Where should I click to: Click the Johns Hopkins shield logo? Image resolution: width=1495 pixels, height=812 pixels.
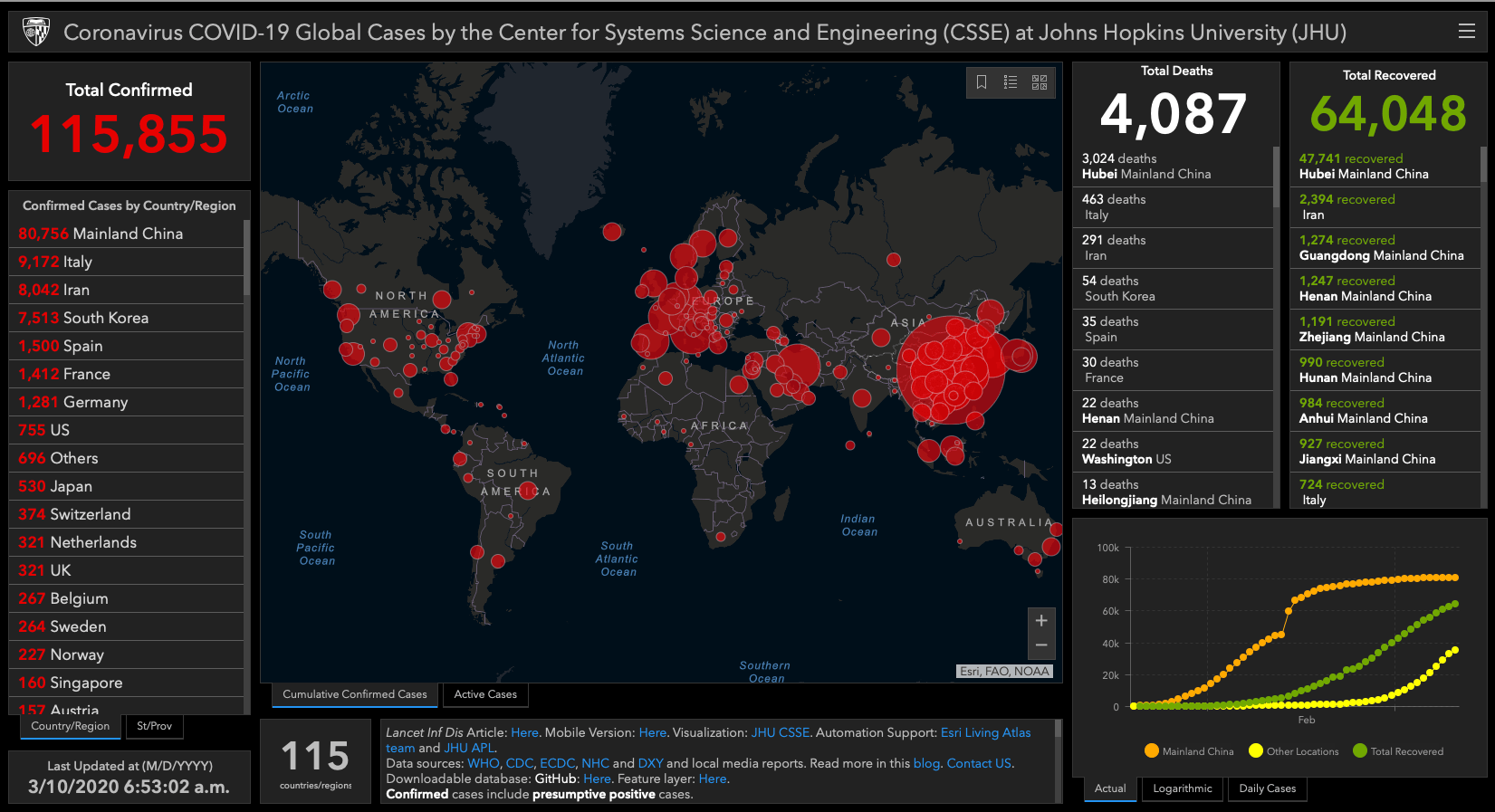[35, 32]
